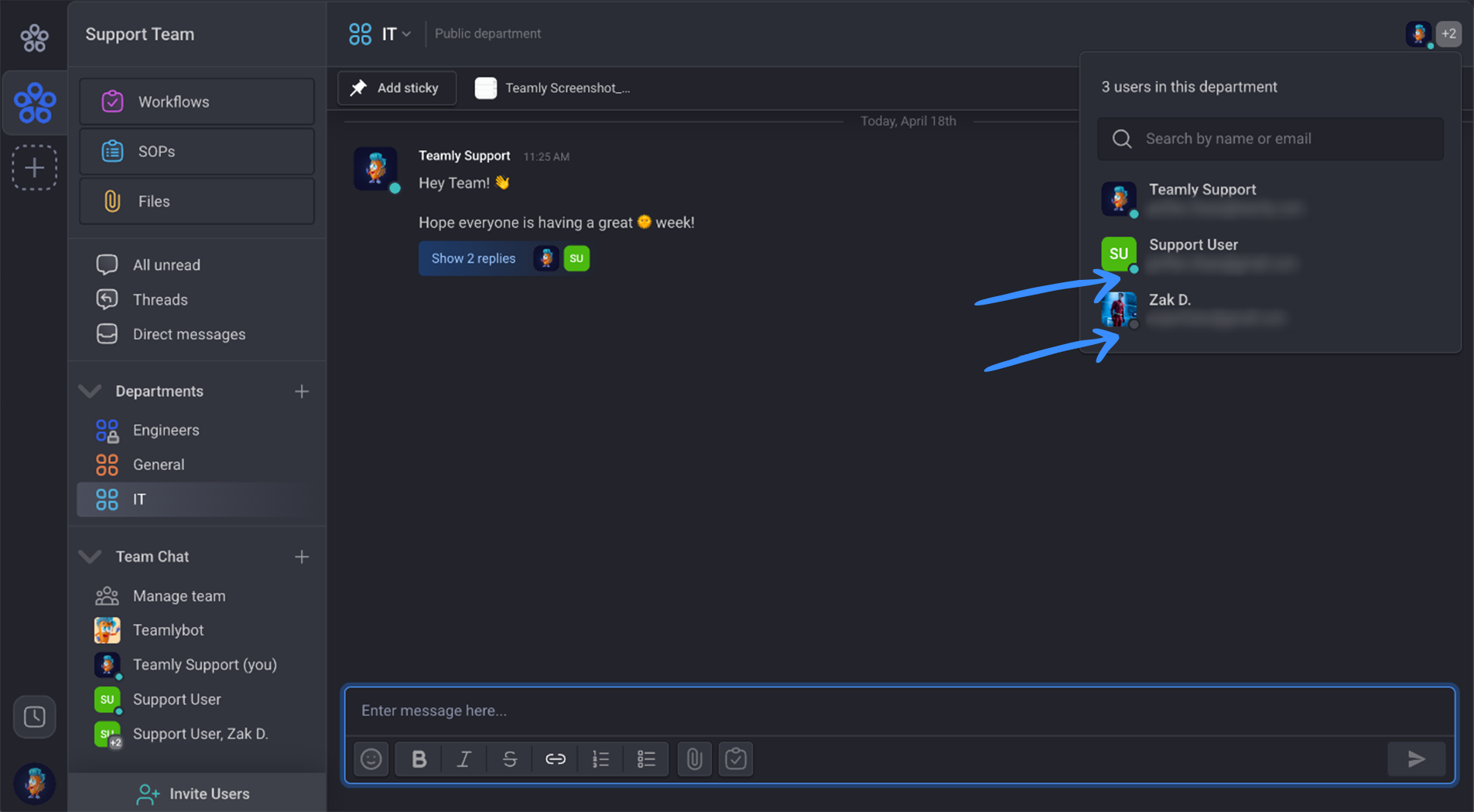Viewport: 1474px width, 812px height.
Task: Collapse the Team Chat section
Action: point(91,557)
